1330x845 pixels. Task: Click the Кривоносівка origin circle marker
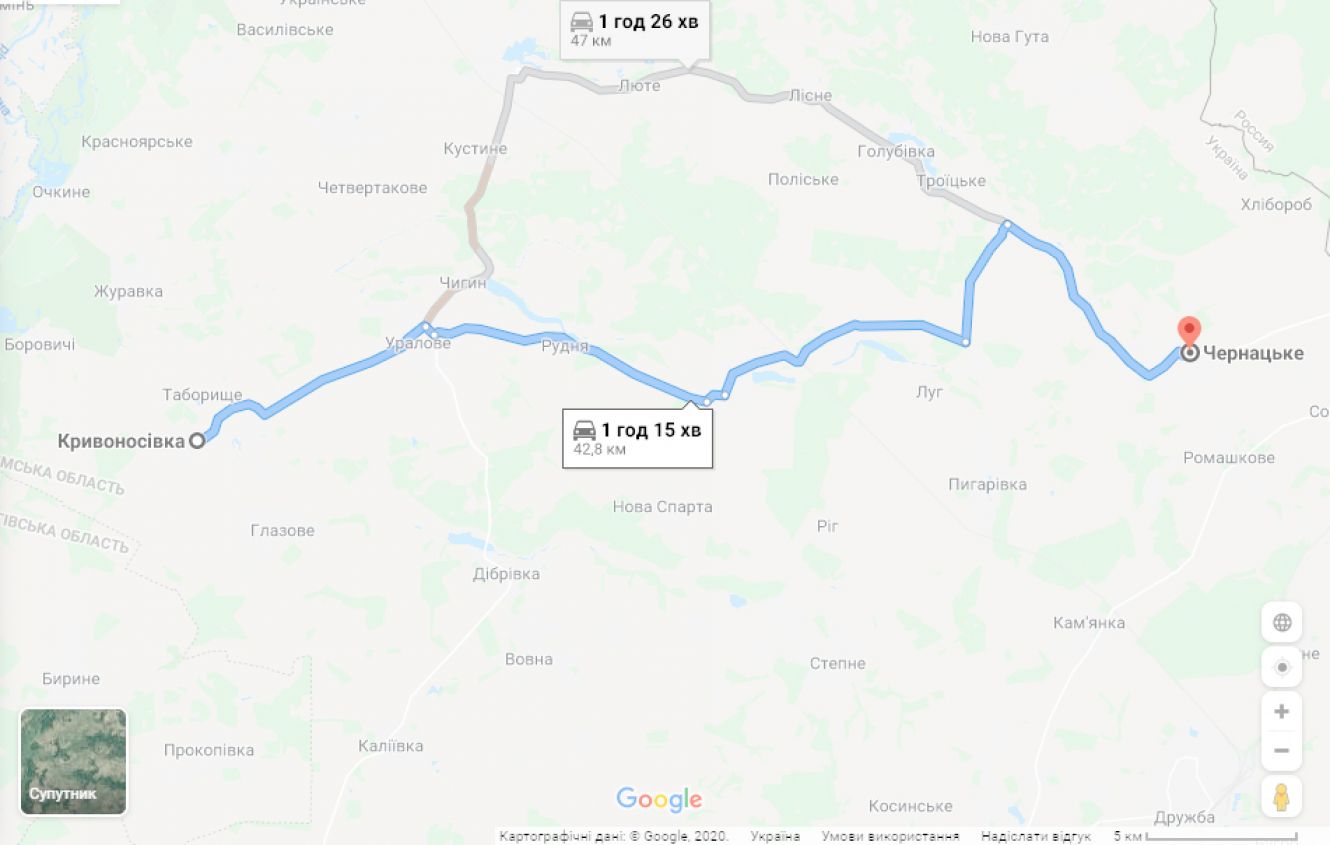point(198,440)
